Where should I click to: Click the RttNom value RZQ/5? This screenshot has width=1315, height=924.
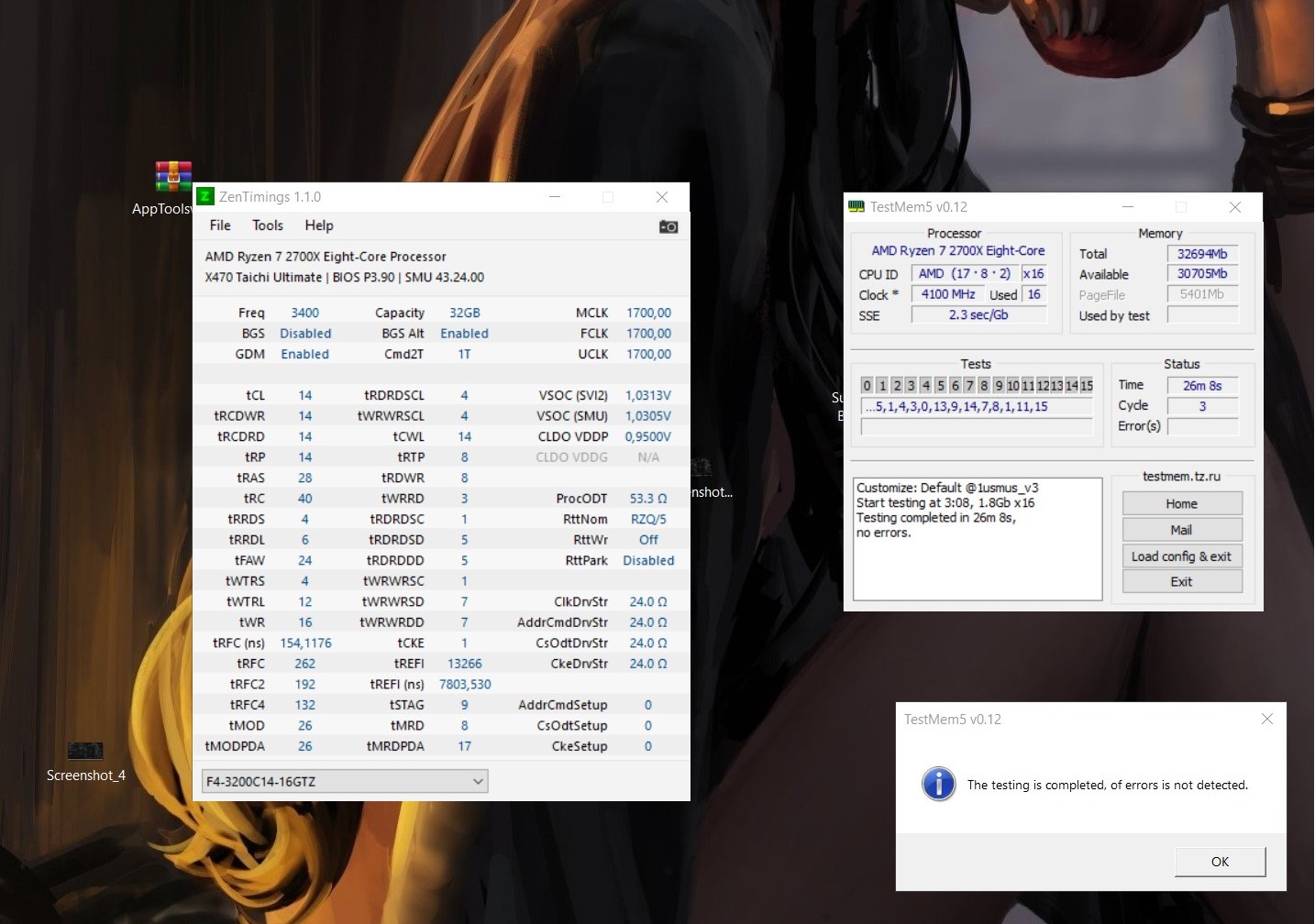point(648,520)
